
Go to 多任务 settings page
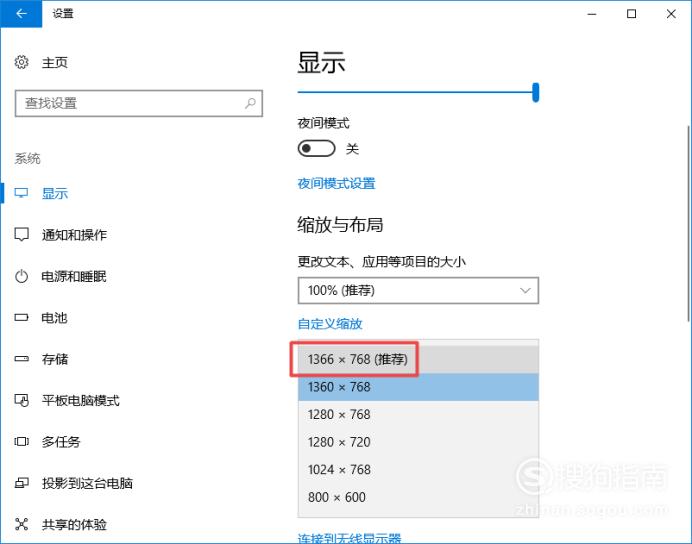pyautogui.click(x=61, y=442)
